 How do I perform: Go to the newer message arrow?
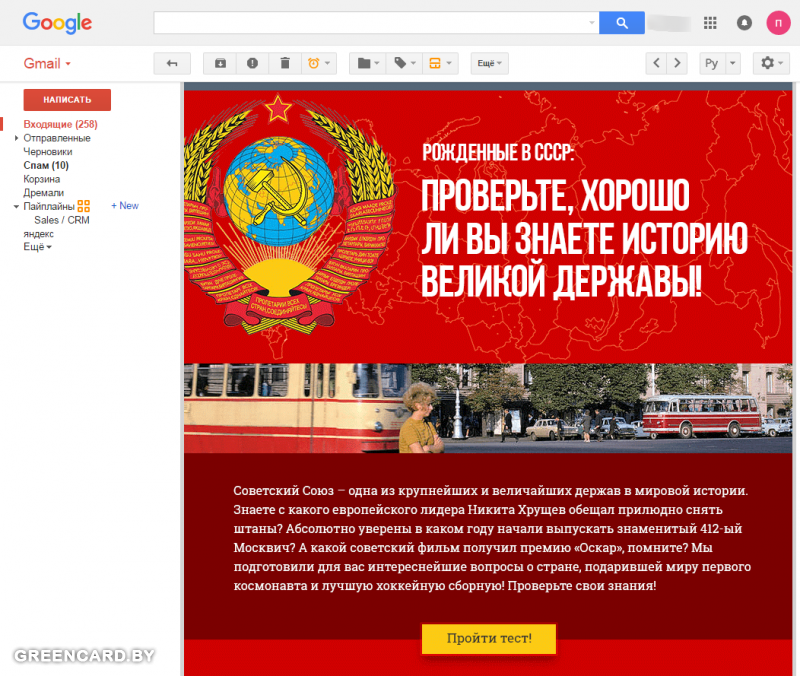pos(656,63)
